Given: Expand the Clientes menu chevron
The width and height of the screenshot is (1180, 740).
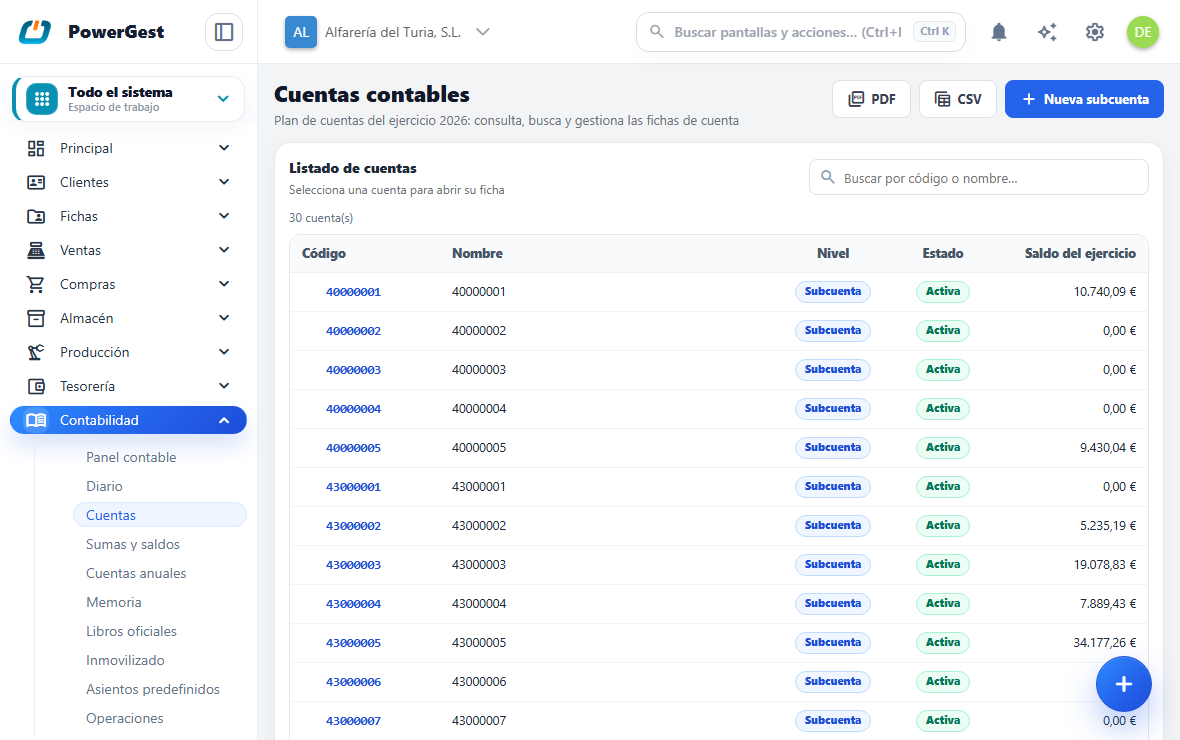Looking at the screenshot, I should (x=224, y=182).
